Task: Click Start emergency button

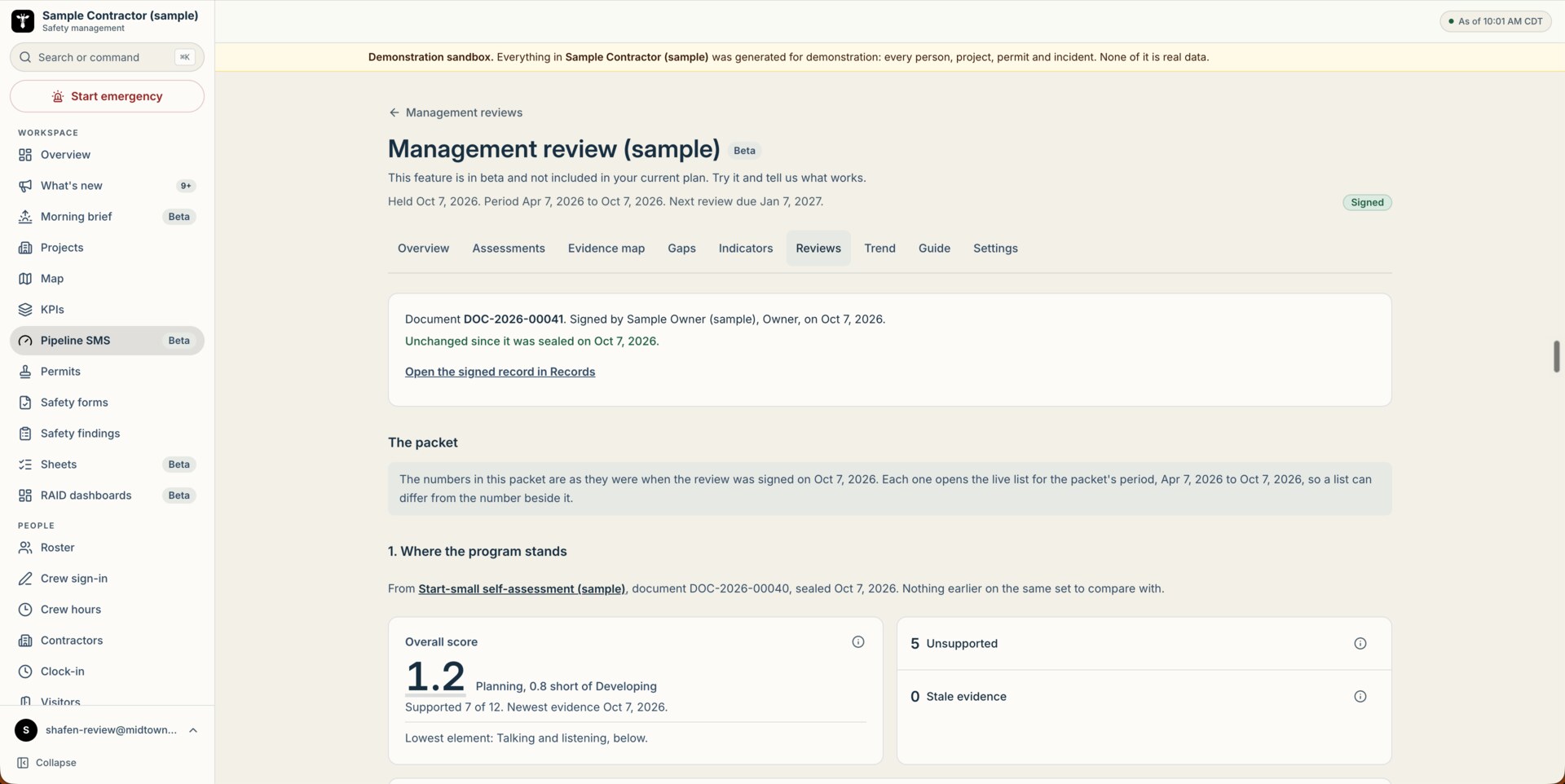Action: [x=107, y=96]
